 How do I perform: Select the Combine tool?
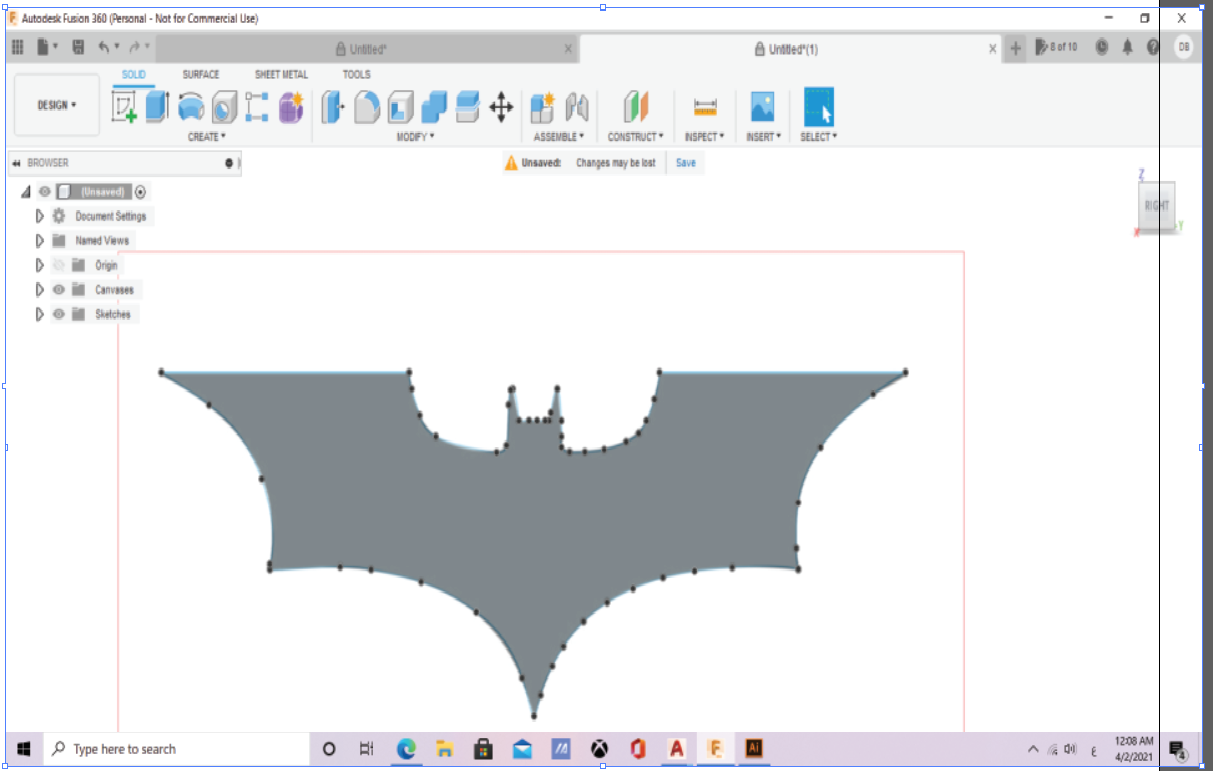tap(434, 107)
